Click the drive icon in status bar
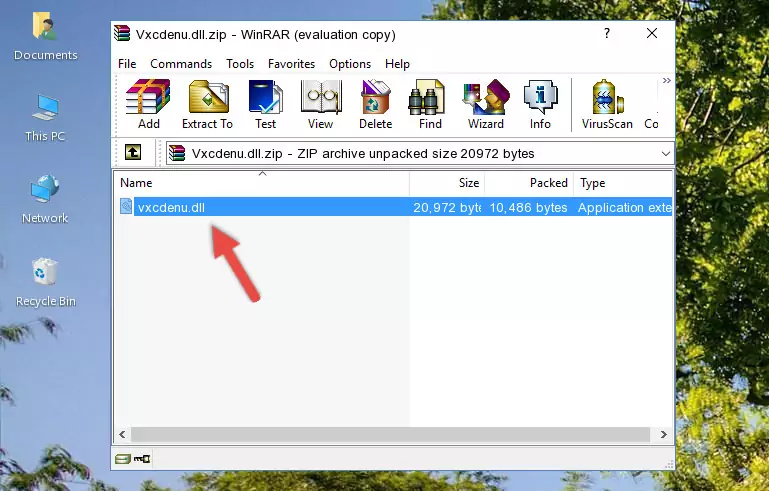This screenshot has width=769, height=491. click(x=123, y=459)
